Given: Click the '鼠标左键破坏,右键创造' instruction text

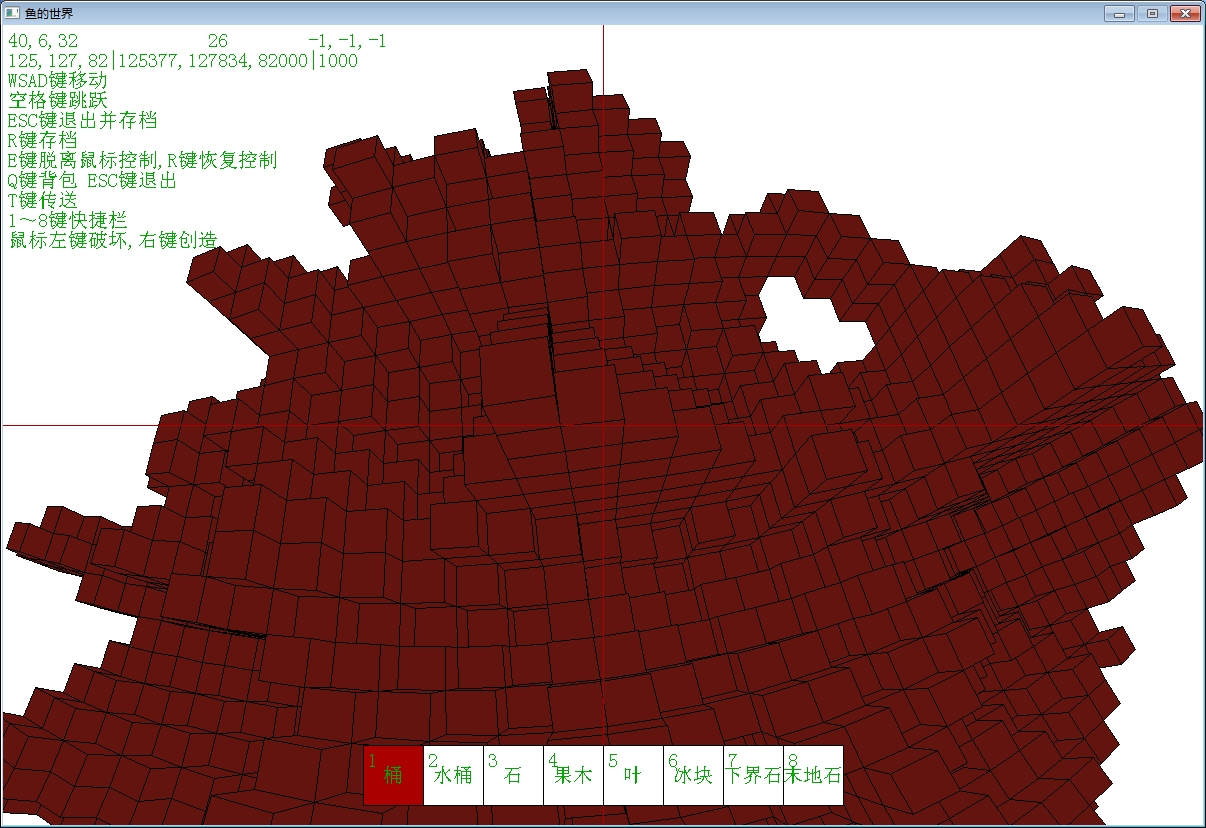Looking at the screenshot, I should (x=112, y=241).
